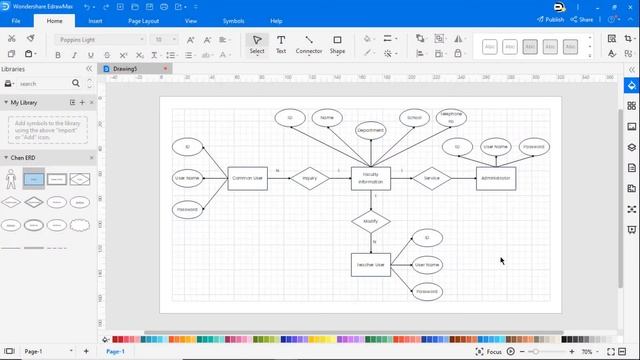Toggle Bold formatting
Screen dimensions: 640x360
point(58,55)
